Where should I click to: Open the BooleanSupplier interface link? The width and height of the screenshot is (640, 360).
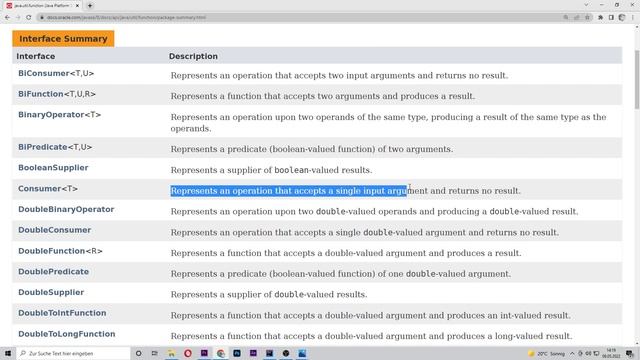53,168
